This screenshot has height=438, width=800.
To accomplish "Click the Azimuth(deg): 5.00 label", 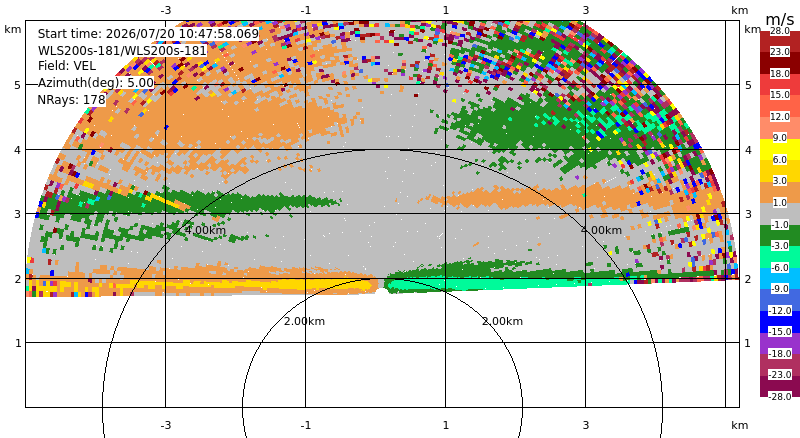I will click(95, 83).
